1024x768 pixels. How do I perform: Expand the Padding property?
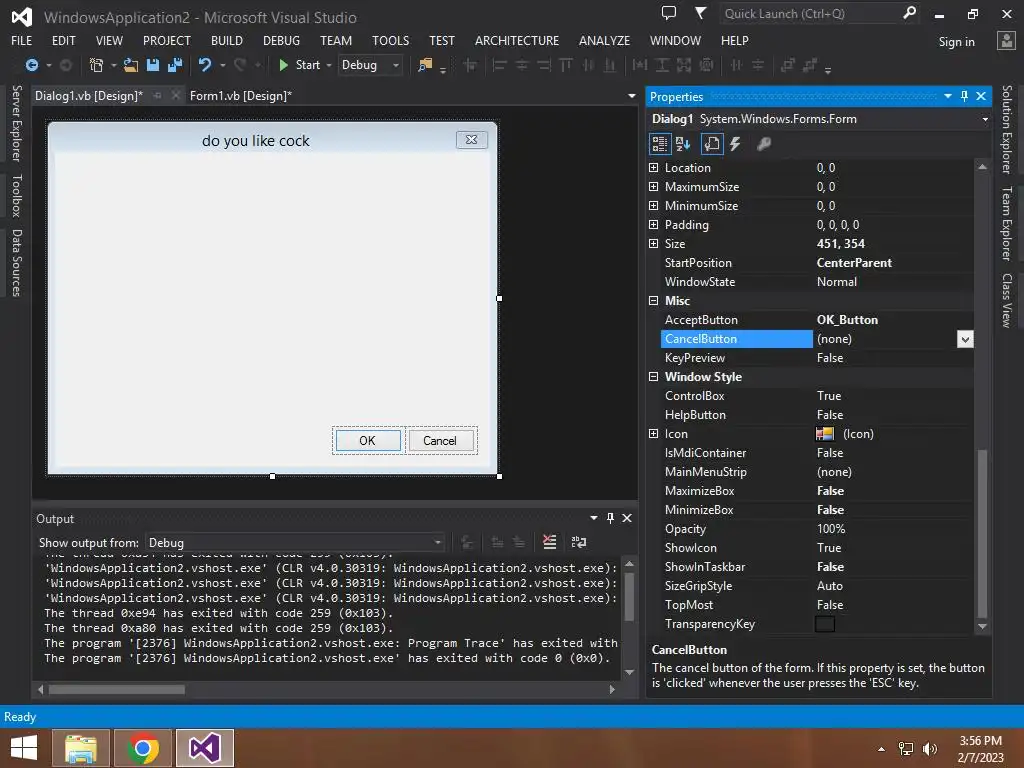coord(653,224)
